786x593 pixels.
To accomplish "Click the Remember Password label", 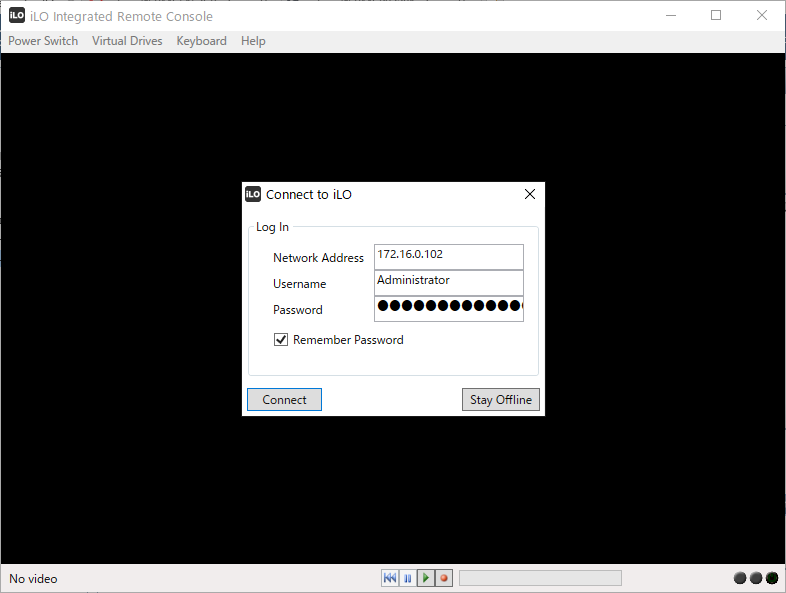I will point(348,340).
